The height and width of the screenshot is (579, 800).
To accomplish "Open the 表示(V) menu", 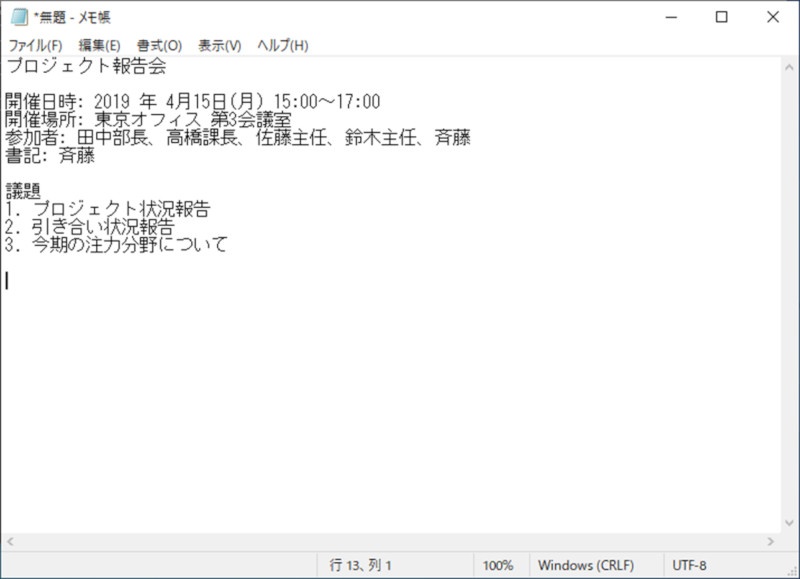I will click(219, 46).
